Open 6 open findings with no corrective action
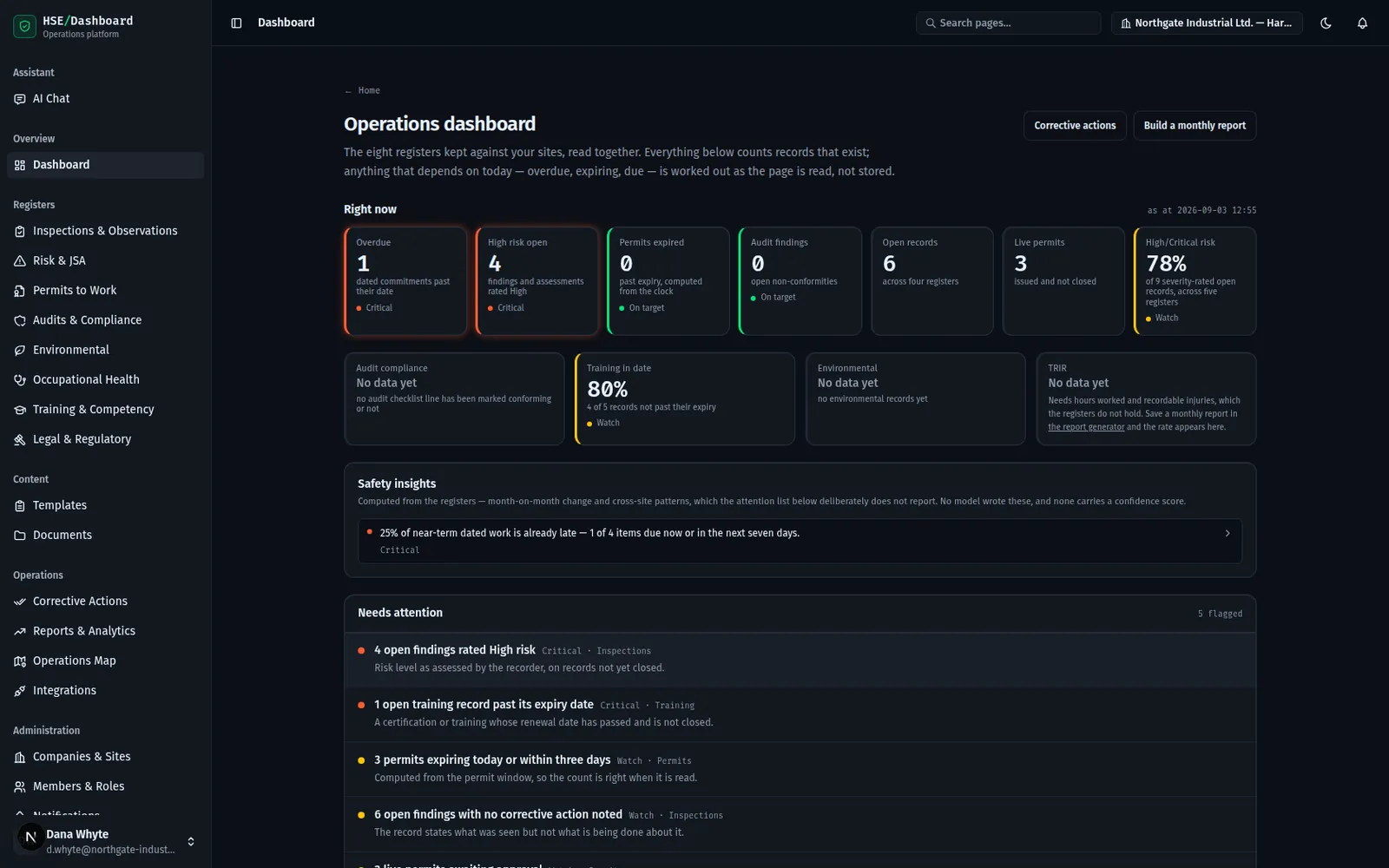Viewport: 1389px width, 868px height. (800, 824)
